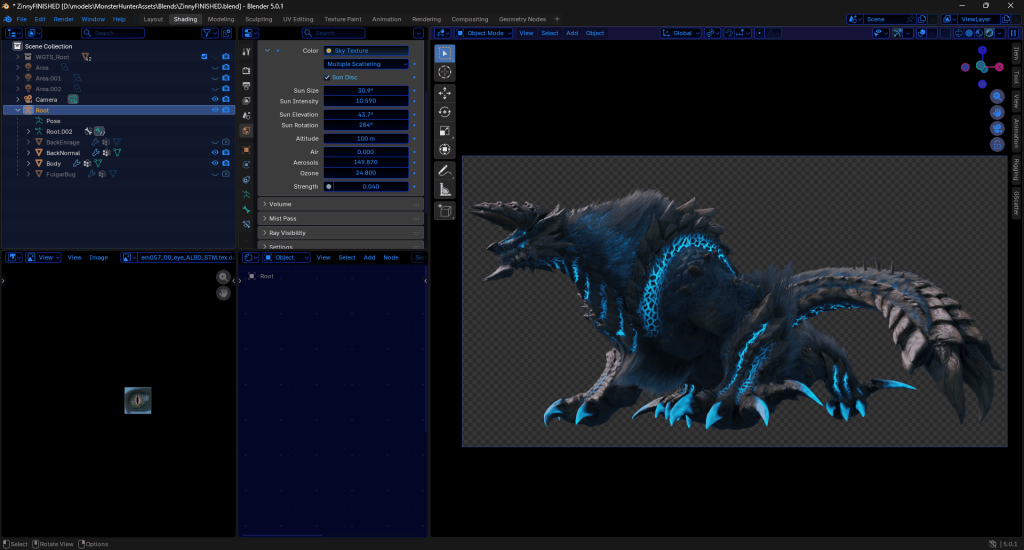
Task: Open the Render menu
Action: click(x=63, y=19)
